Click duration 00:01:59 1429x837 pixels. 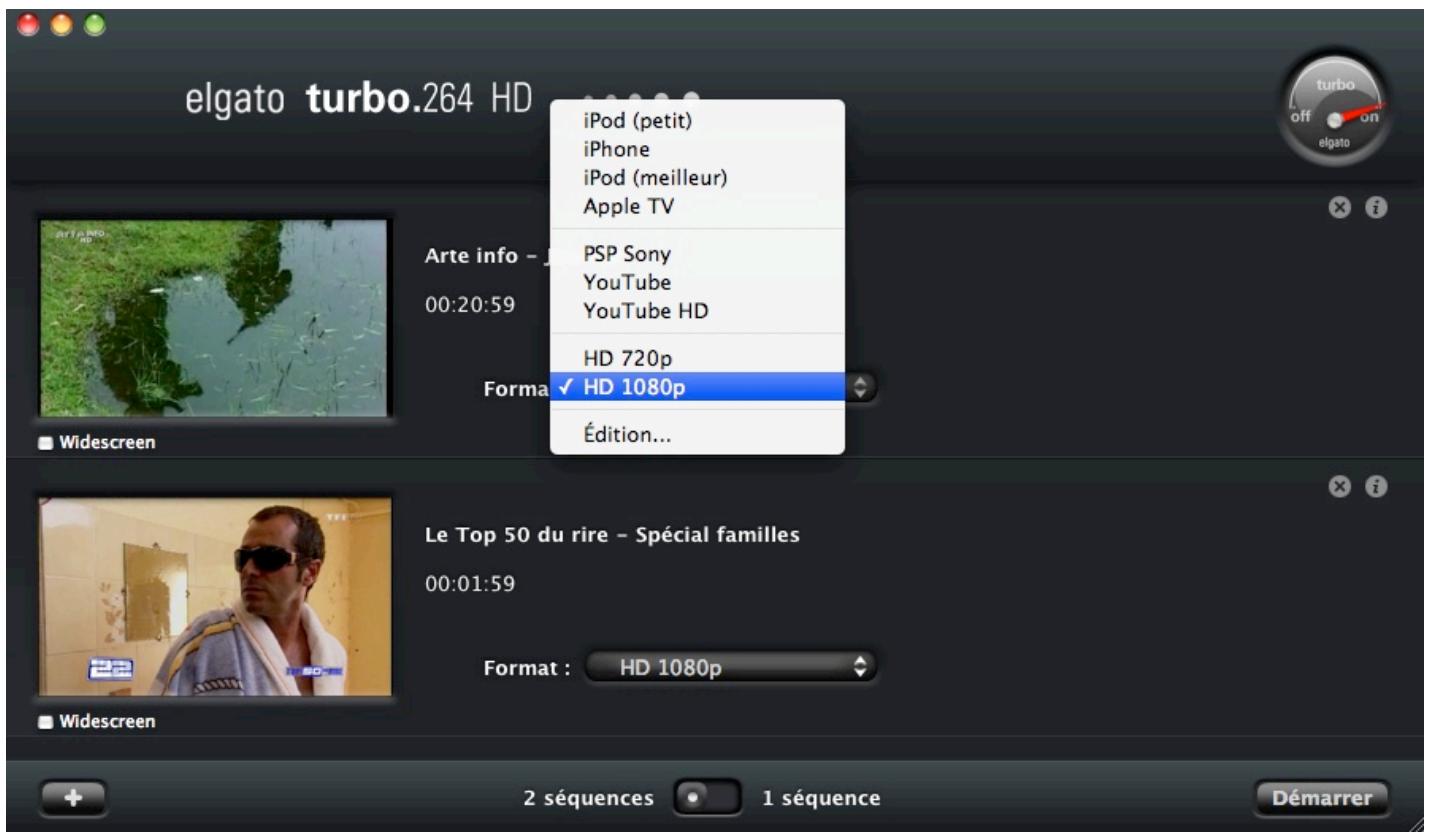point(470,584)
